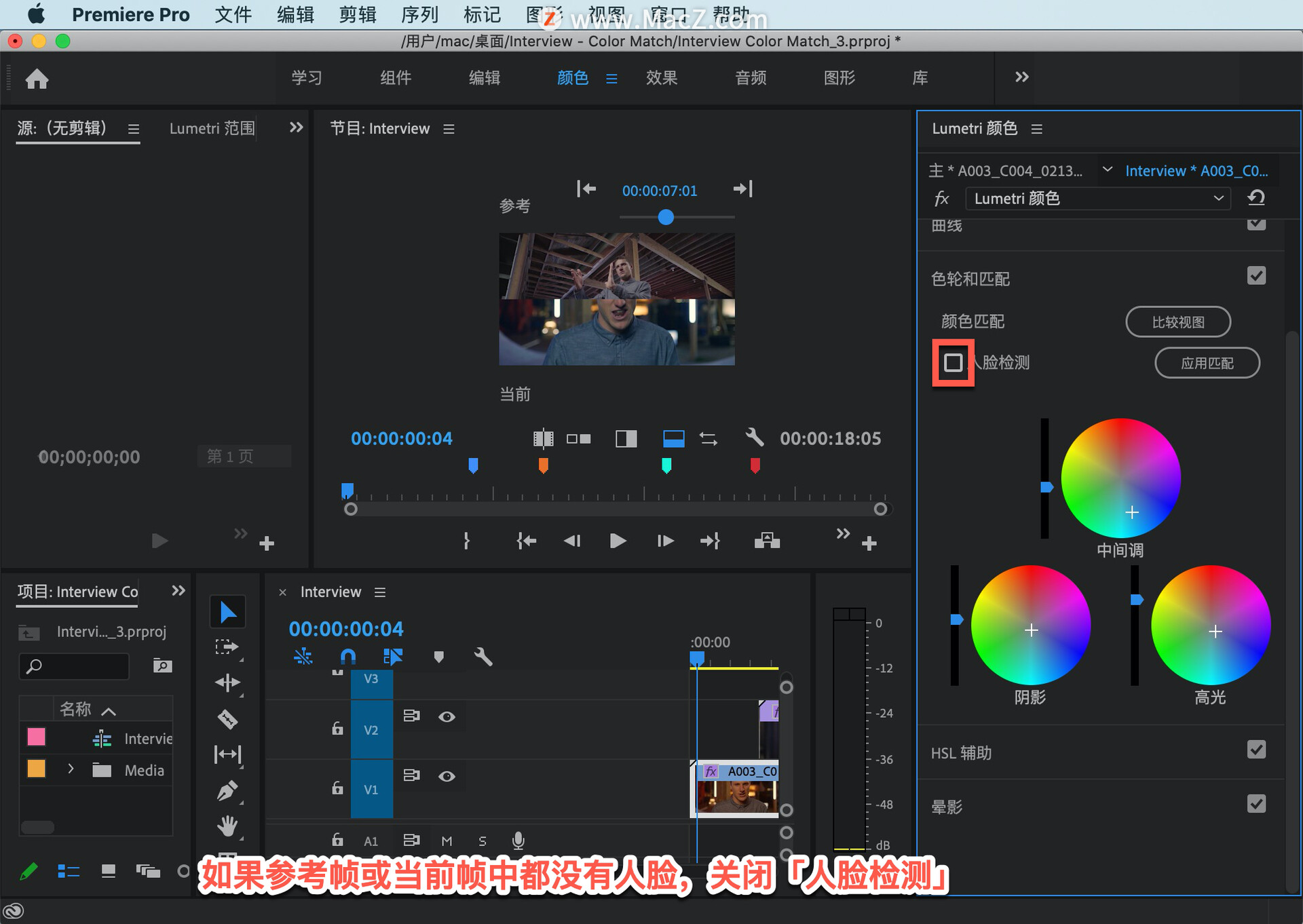The width and height of the screenshot is (1303, 924).
Task: Toggle lock on track V2
Action: (x=337, y=729)
